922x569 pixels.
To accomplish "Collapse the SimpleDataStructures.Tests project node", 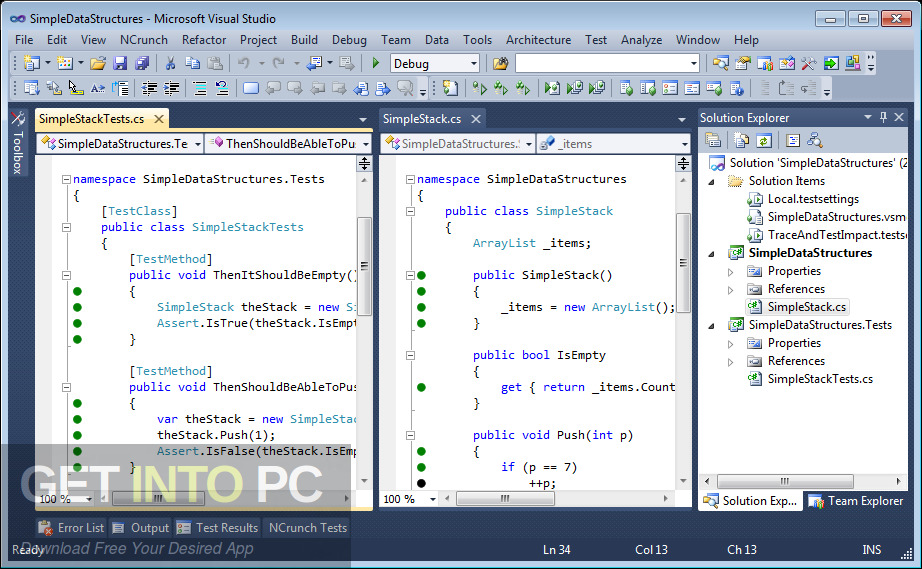I will 711,326.
